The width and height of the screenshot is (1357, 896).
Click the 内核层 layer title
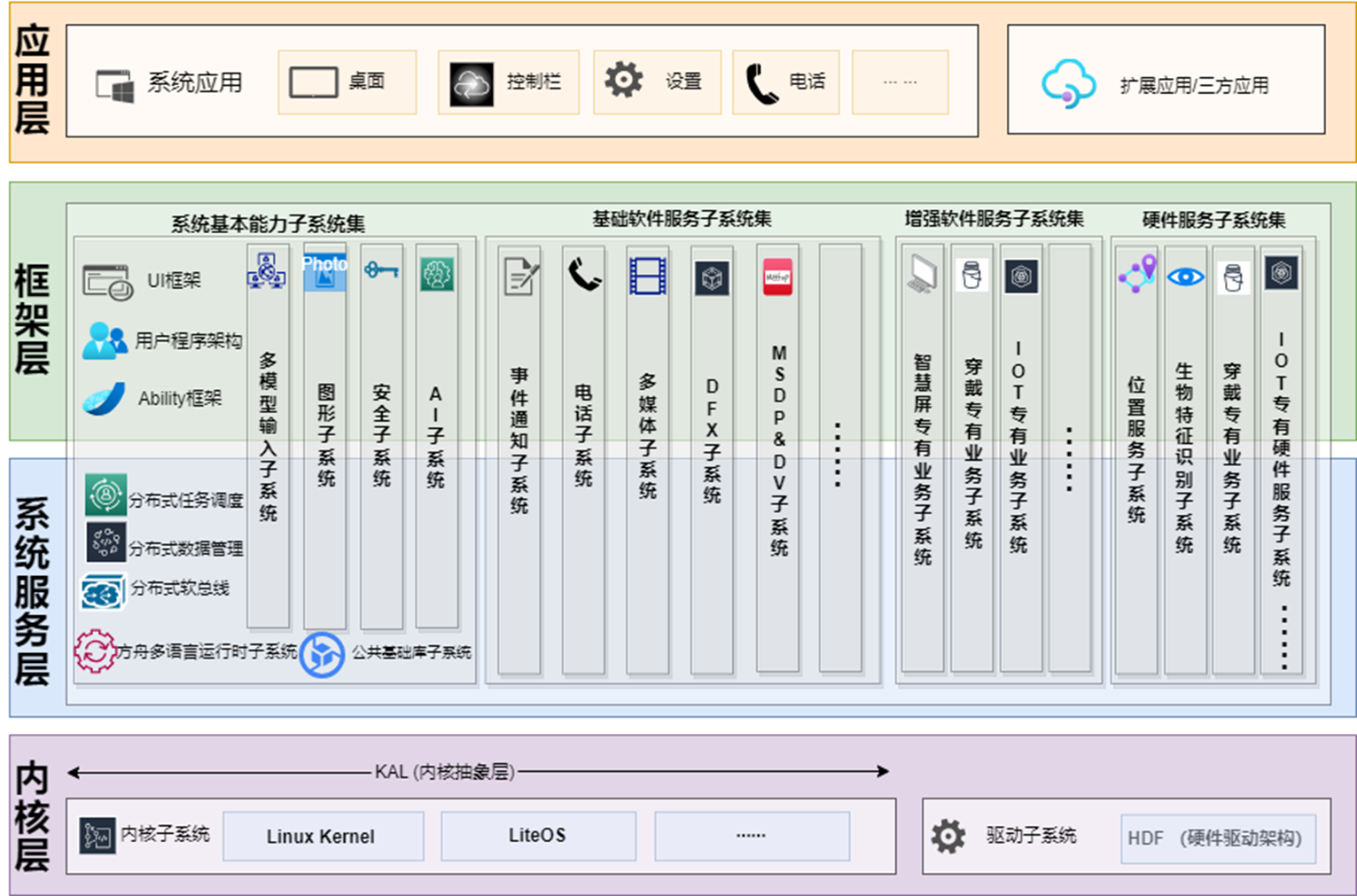(32, 816)
